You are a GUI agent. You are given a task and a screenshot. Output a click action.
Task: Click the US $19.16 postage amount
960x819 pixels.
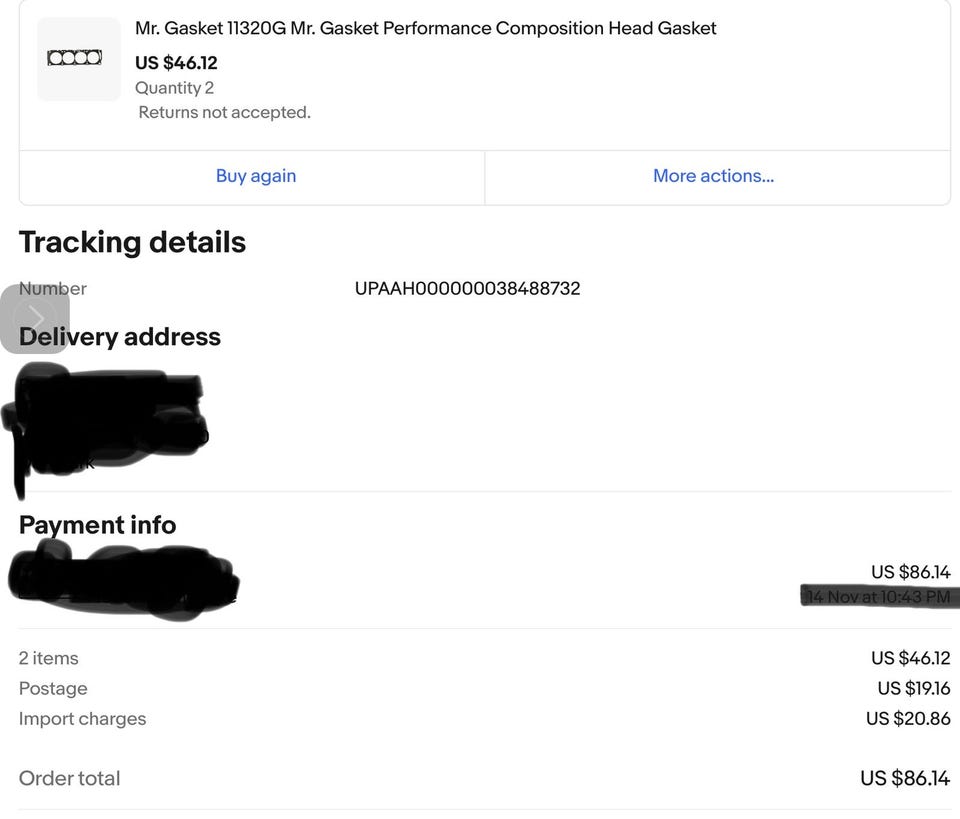(x=913, y=689)
